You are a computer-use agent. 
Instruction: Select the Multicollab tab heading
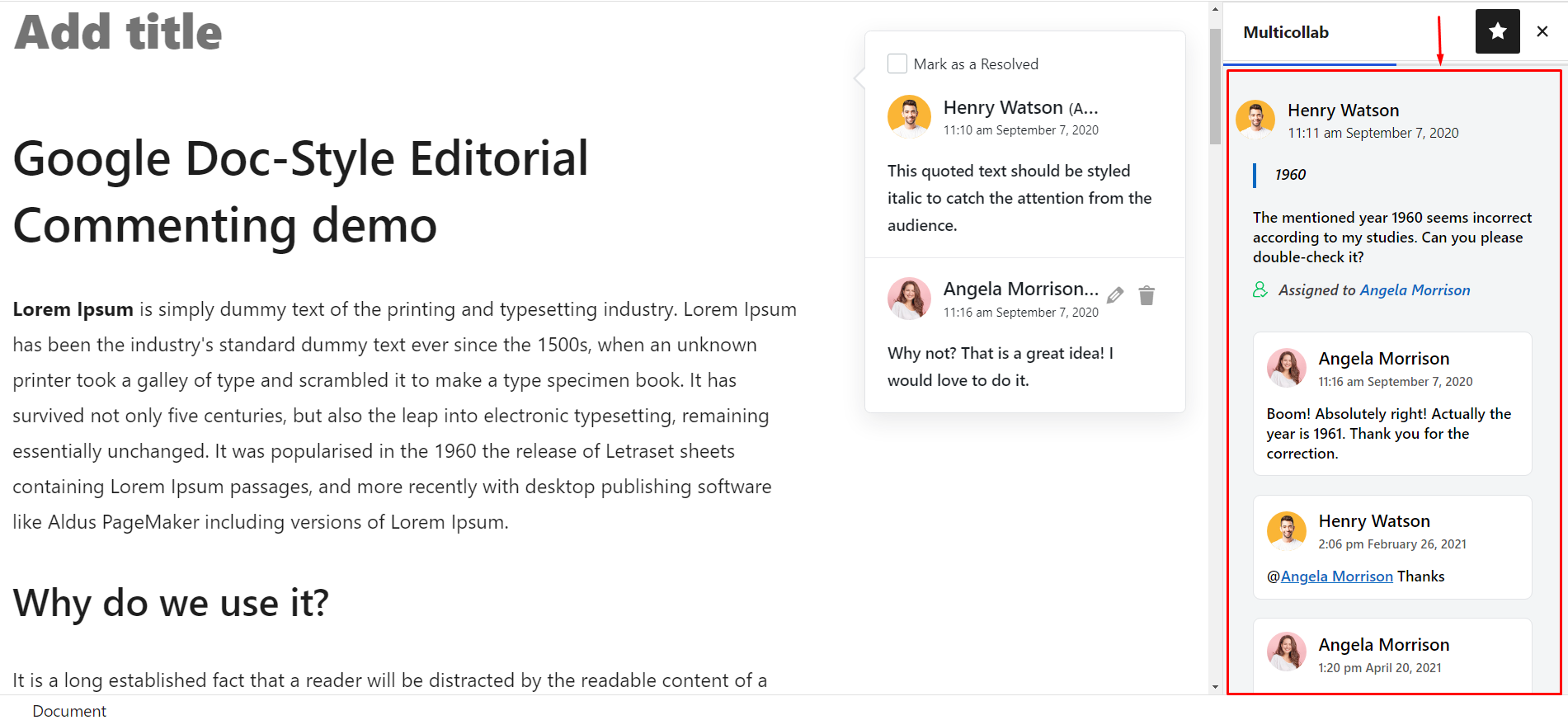[1286, 32]
